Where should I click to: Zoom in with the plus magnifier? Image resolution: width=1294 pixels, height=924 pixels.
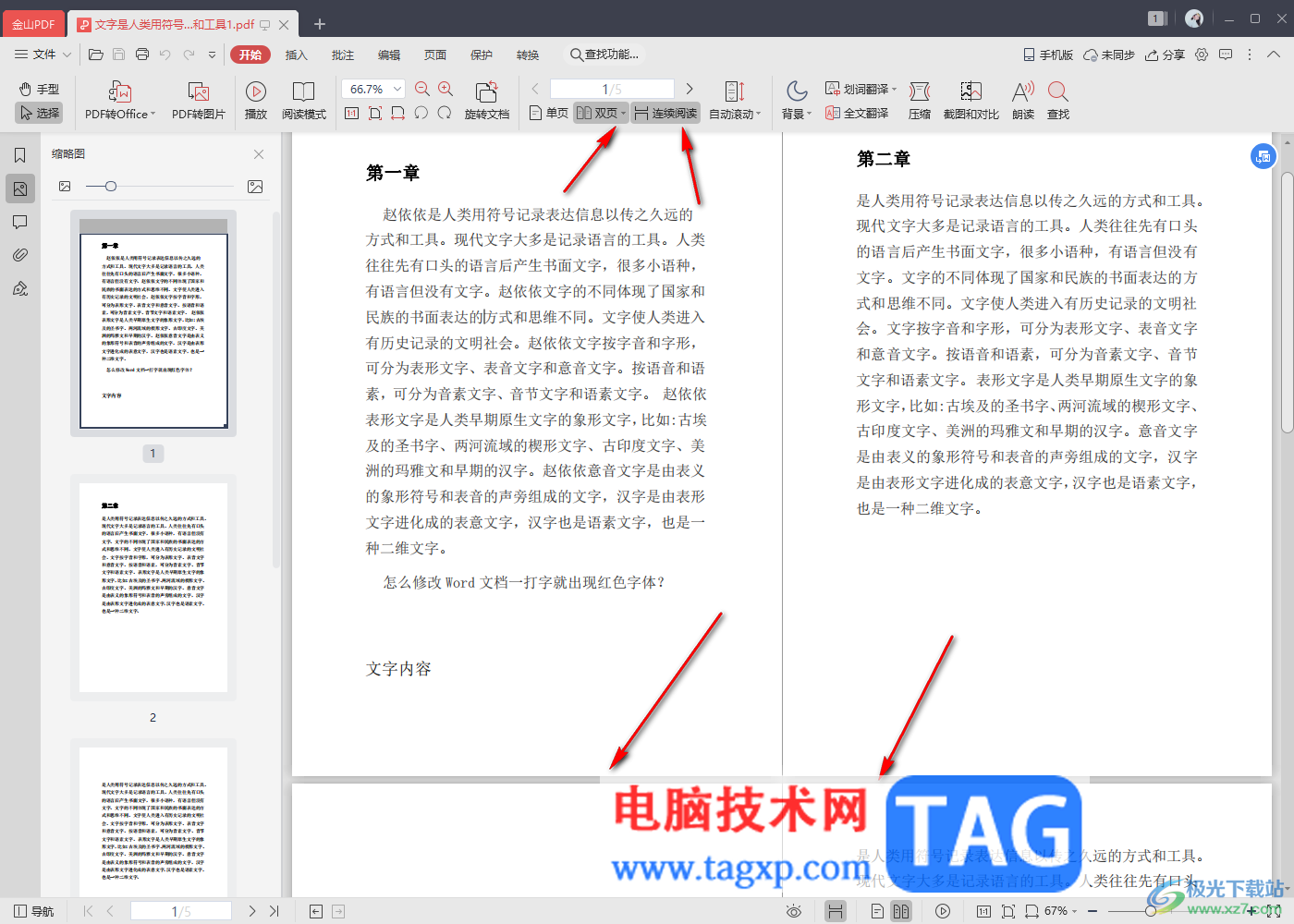point(446,89)
